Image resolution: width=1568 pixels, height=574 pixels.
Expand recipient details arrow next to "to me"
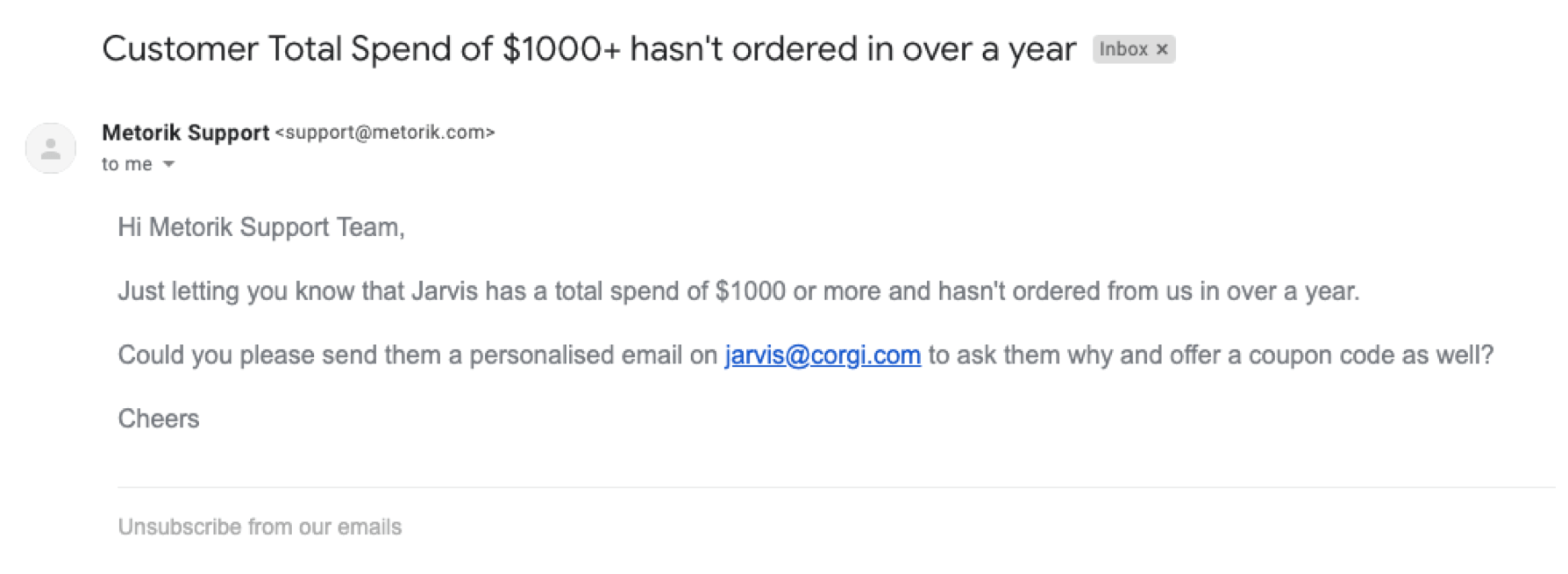(x=169, y=165)
